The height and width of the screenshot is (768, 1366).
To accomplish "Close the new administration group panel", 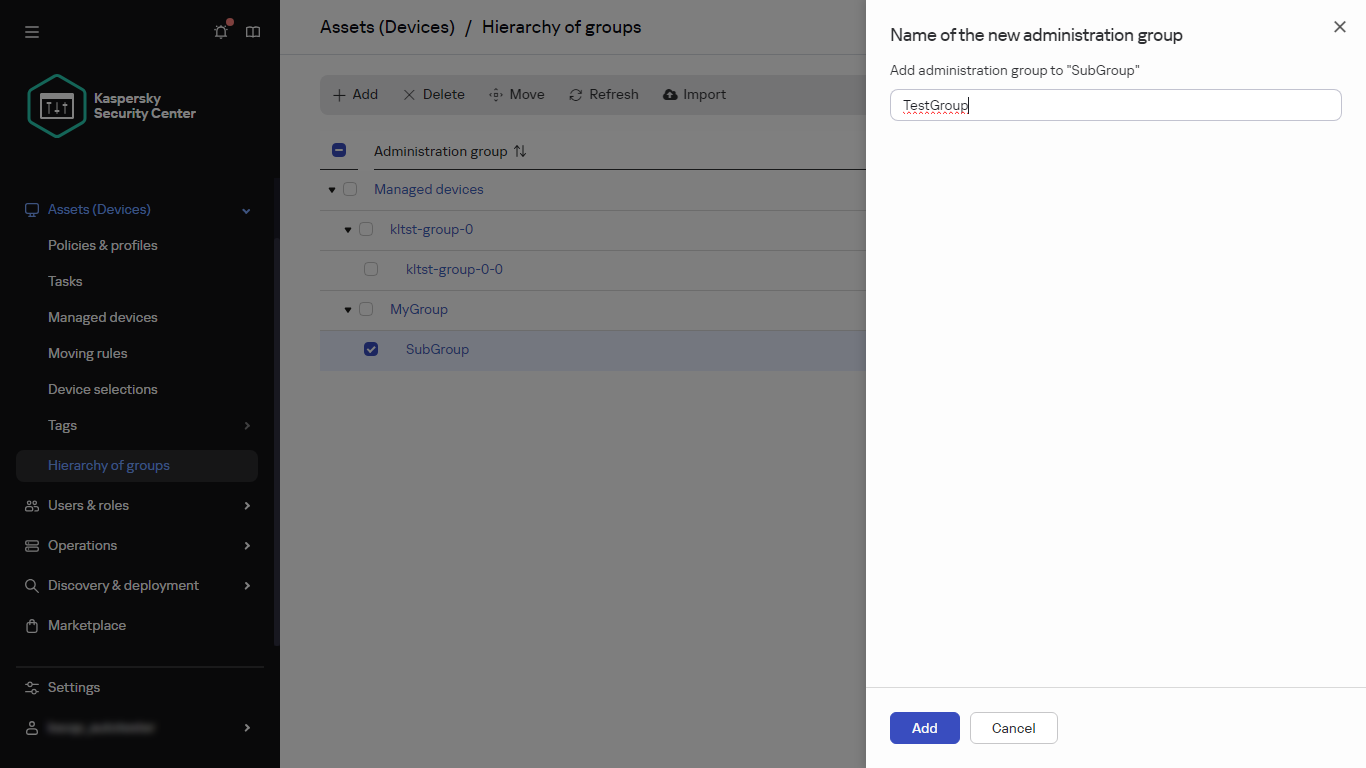I will [1340, 27].
